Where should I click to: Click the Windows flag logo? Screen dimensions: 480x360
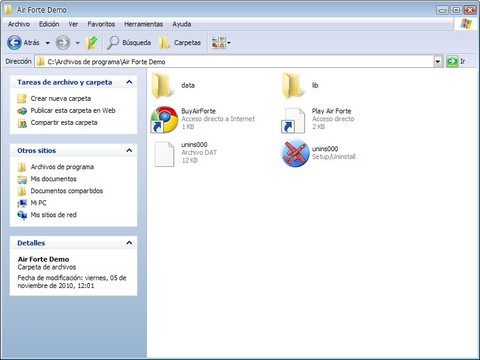466,24
